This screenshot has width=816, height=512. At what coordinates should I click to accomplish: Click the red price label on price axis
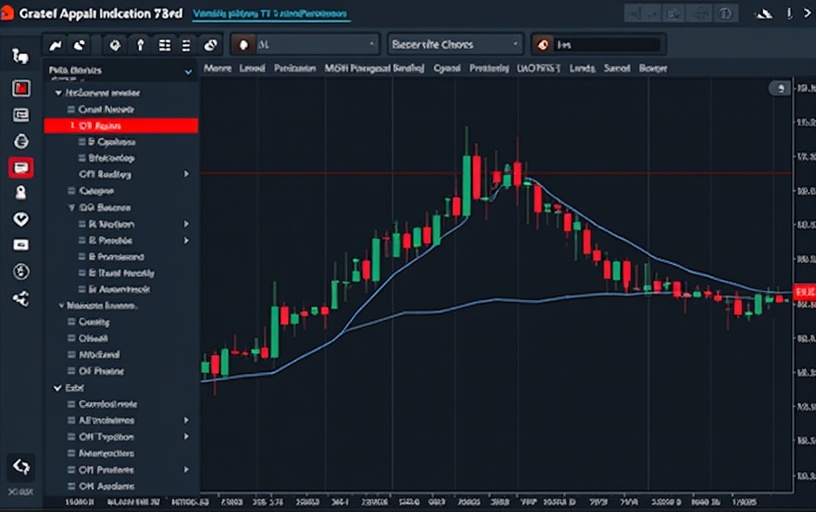click(x=803, y=290)
